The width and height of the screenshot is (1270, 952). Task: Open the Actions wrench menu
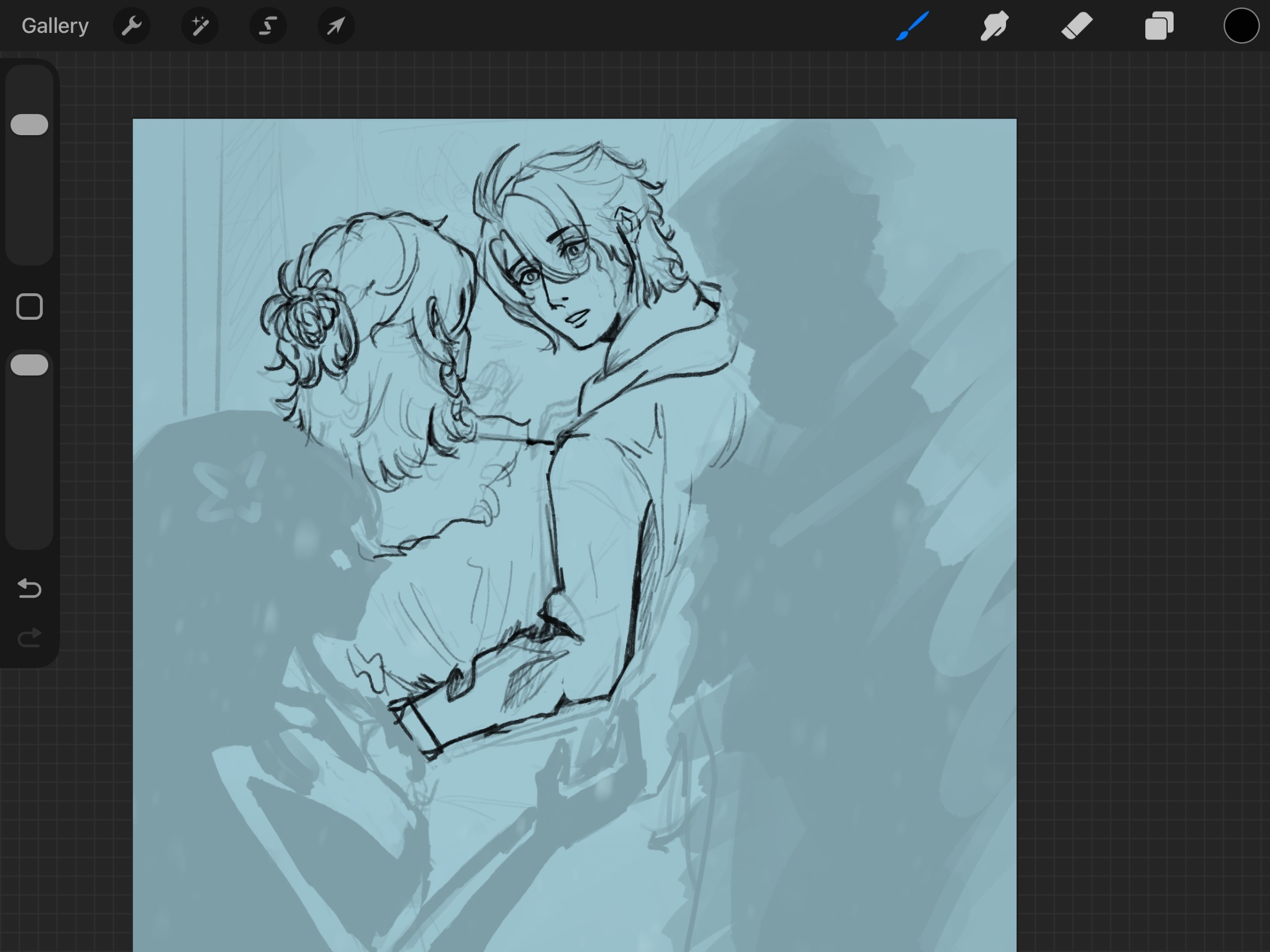132,26
